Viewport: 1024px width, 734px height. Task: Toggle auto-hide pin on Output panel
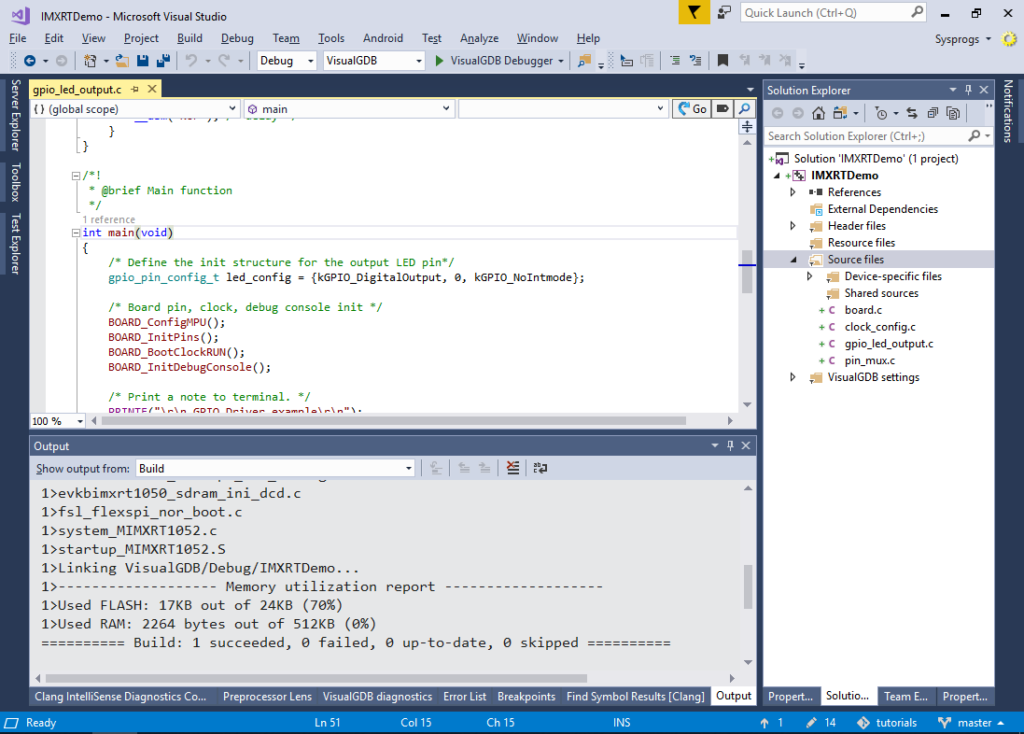[x=730, y=445]
